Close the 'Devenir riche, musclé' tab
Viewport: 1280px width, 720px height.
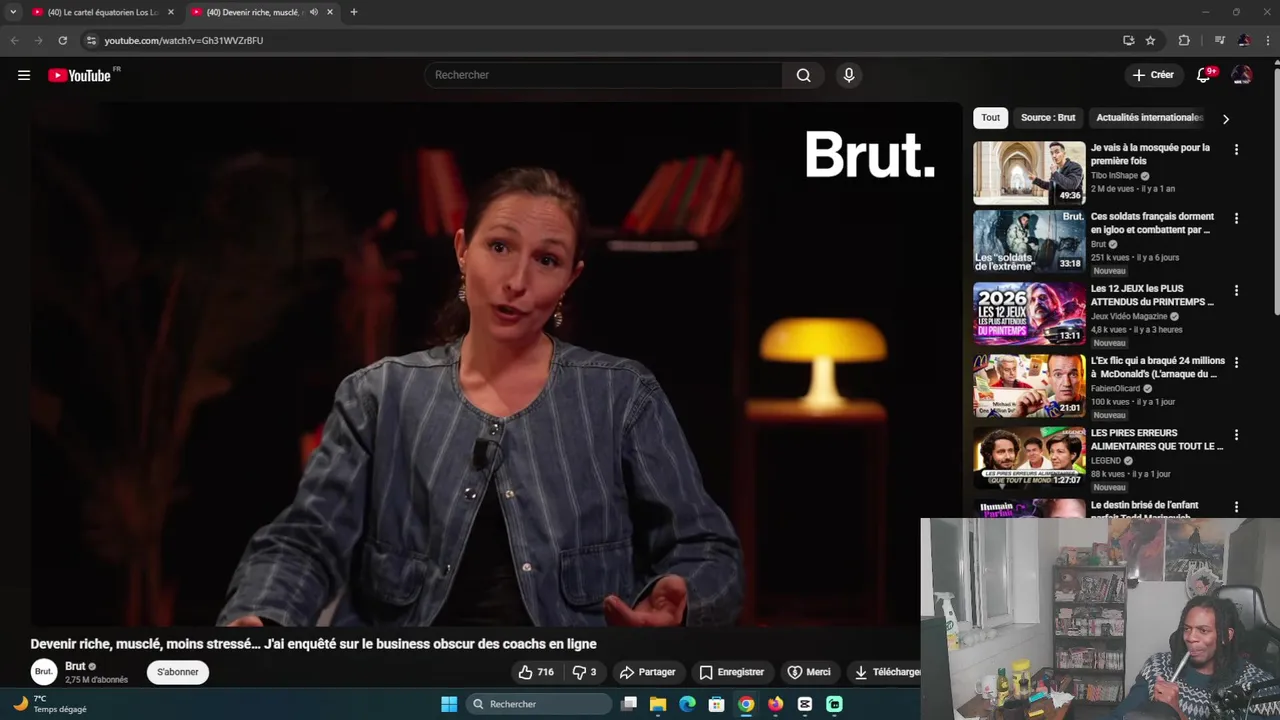point(330,12)
